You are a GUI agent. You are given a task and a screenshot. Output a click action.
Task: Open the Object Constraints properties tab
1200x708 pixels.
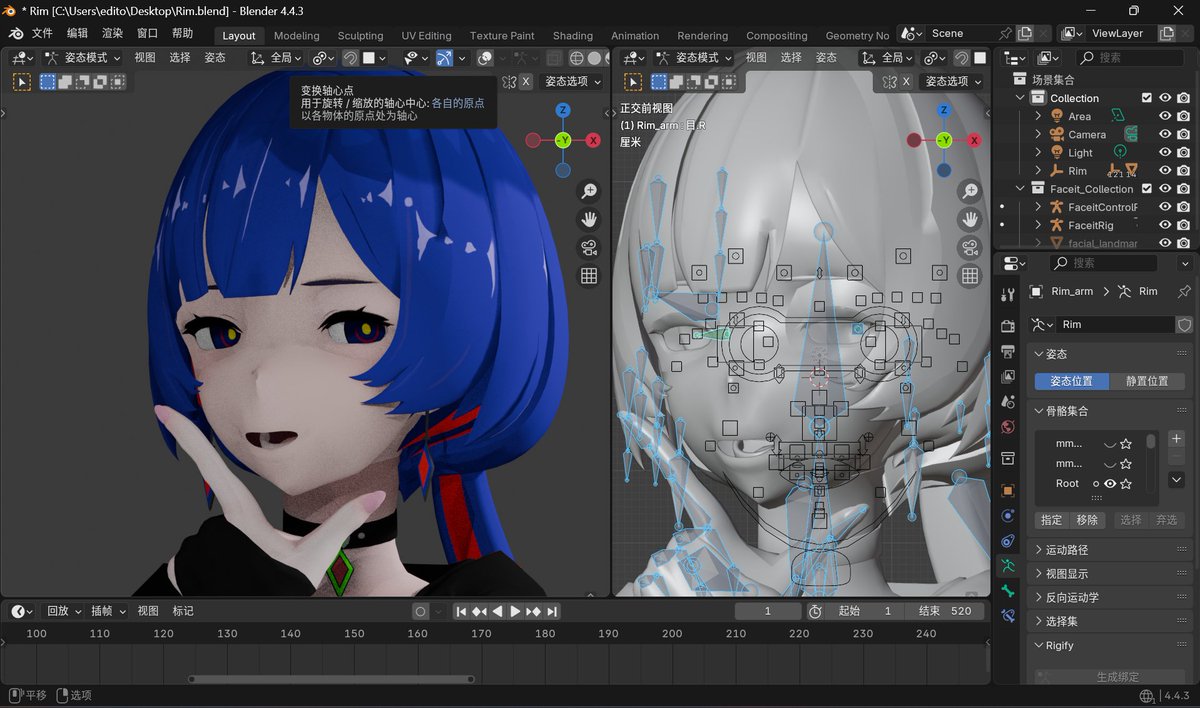(1008, 541)
